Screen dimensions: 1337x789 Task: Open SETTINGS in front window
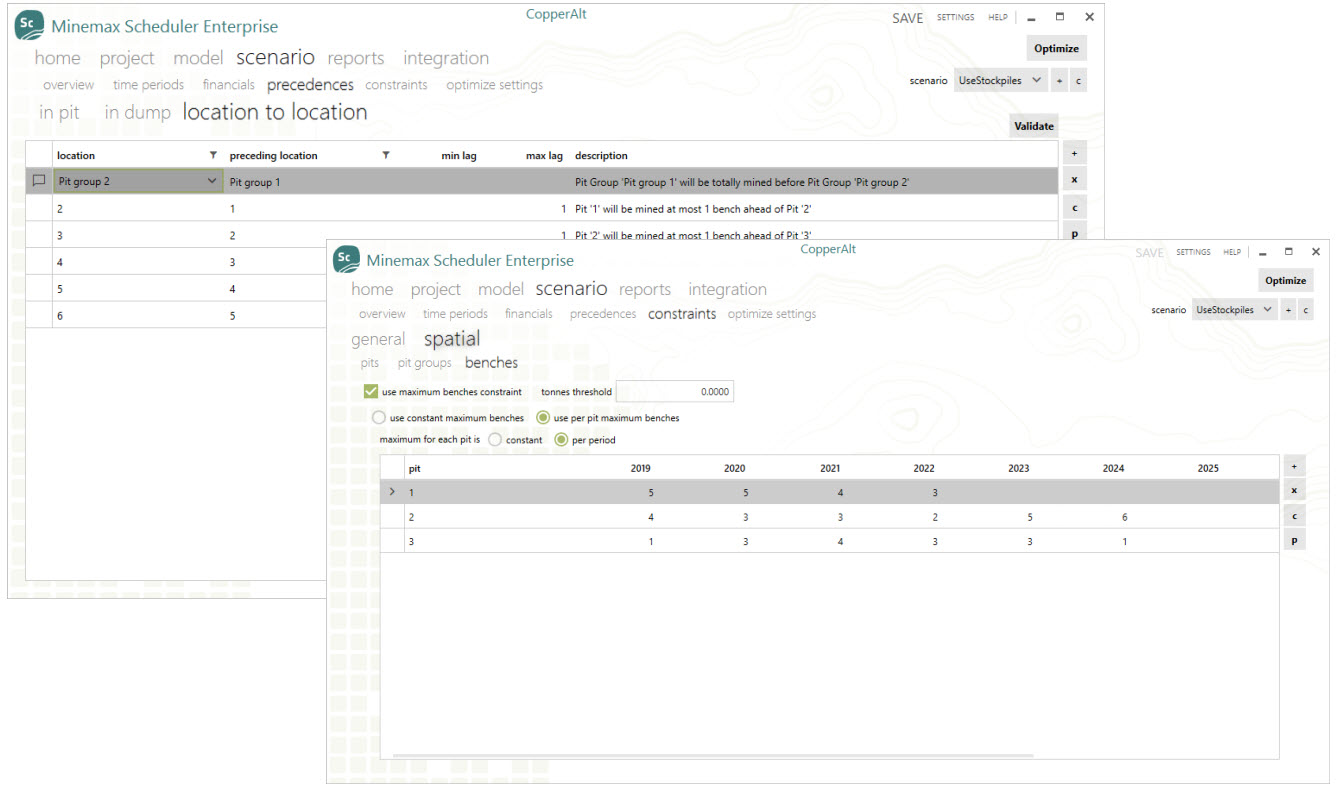point(1193,252)
